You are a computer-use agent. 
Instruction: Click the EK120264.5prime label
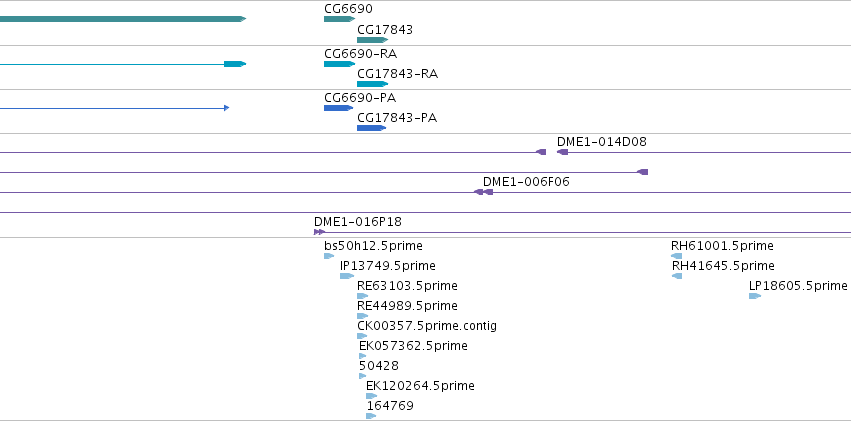(x=420, y=386)
